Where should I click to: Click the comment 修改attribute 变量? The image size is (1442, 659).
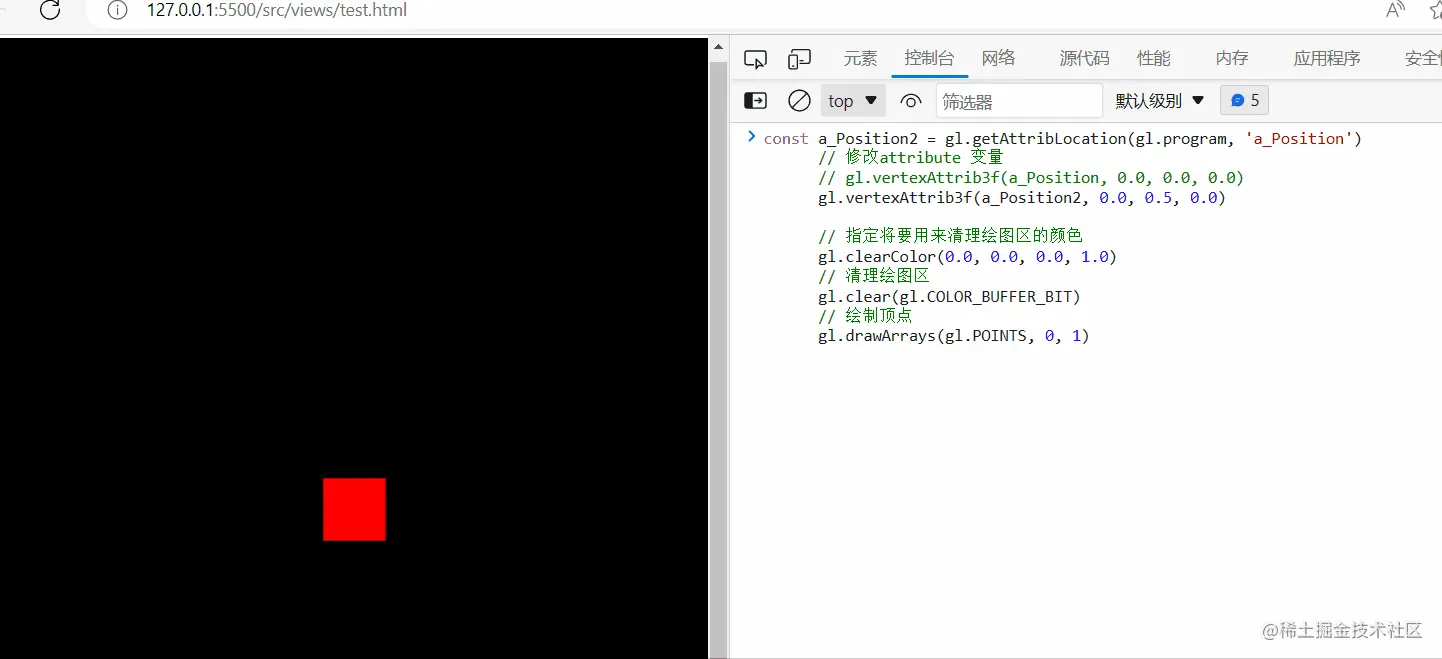[910, 157]
